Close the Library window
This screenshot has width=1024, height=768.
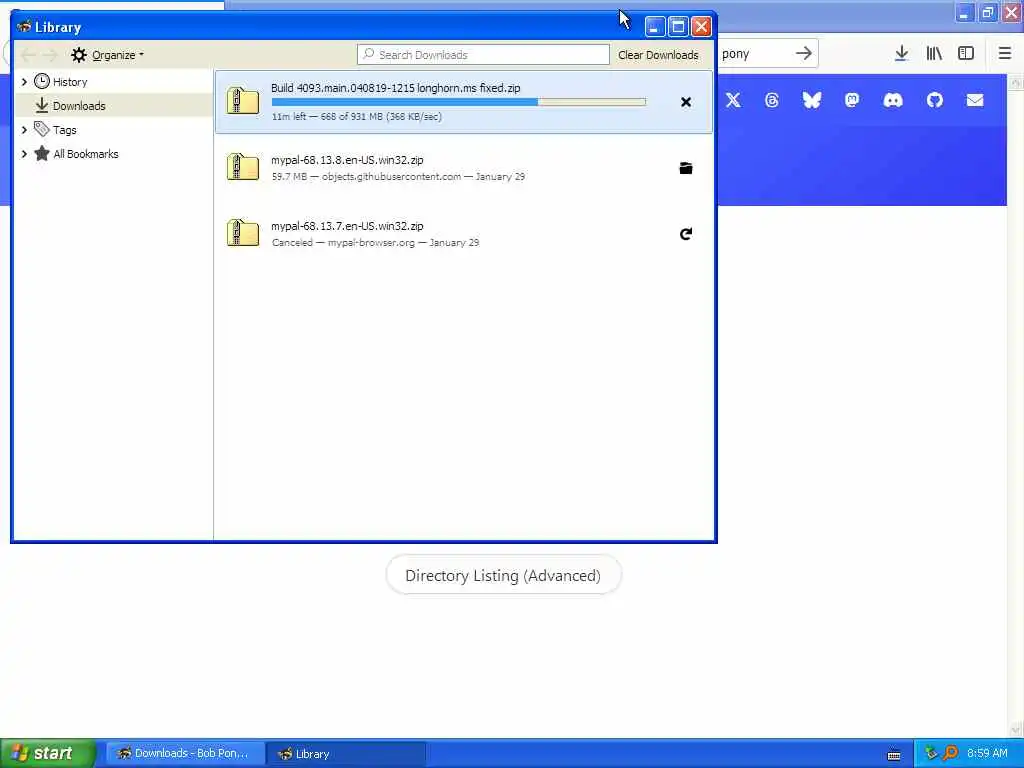tap(701, 27)
